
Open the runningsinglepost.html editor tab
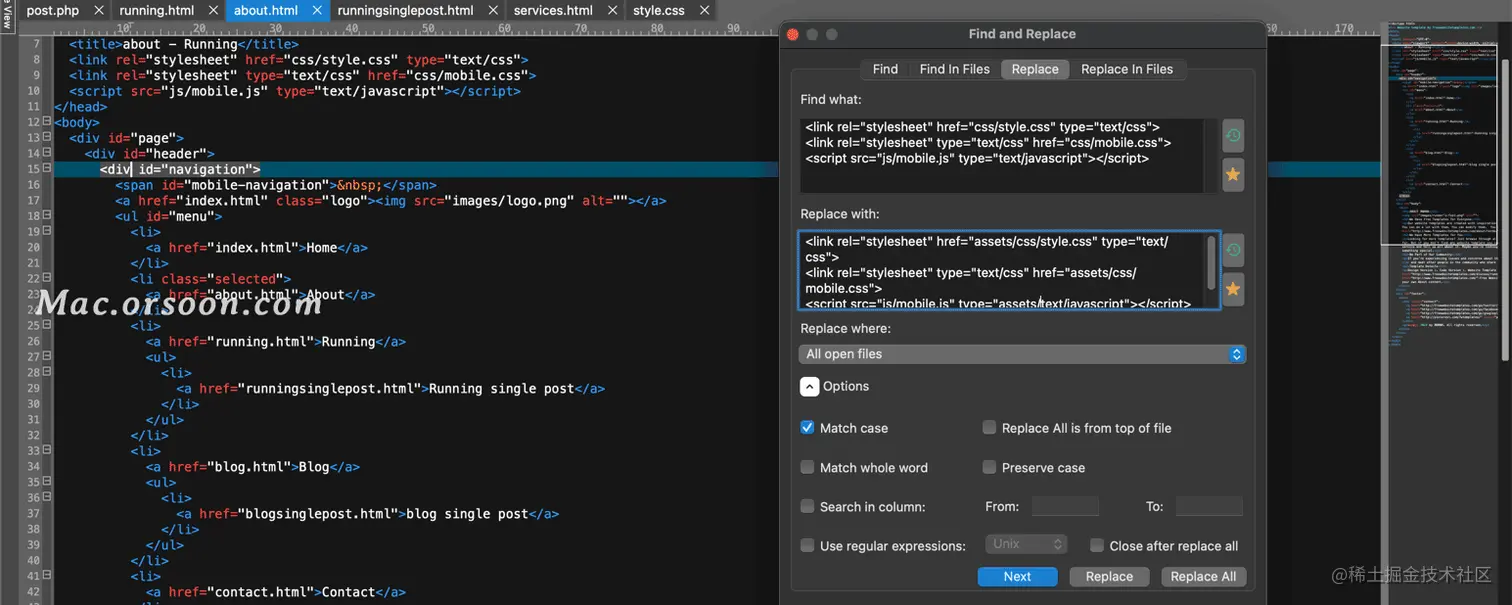[405, 11]
